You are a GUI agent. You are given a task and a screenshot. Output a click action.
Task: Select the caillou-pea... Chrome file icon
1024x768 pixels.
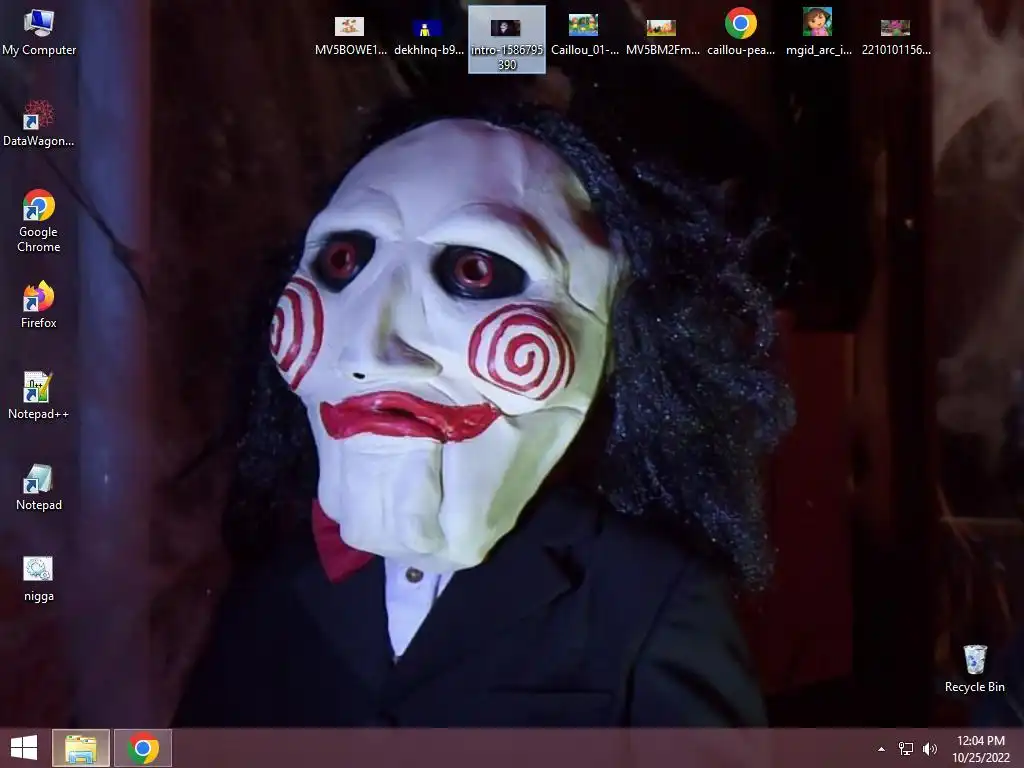point(741,33)
